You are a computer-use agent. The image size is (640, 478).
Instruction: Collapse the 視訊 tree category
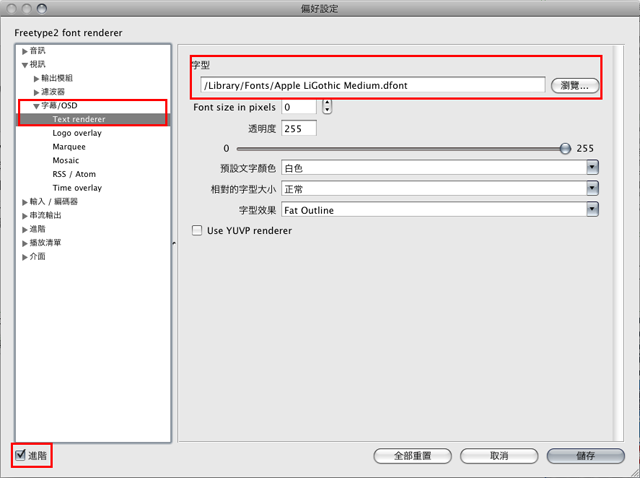[24, 64]
